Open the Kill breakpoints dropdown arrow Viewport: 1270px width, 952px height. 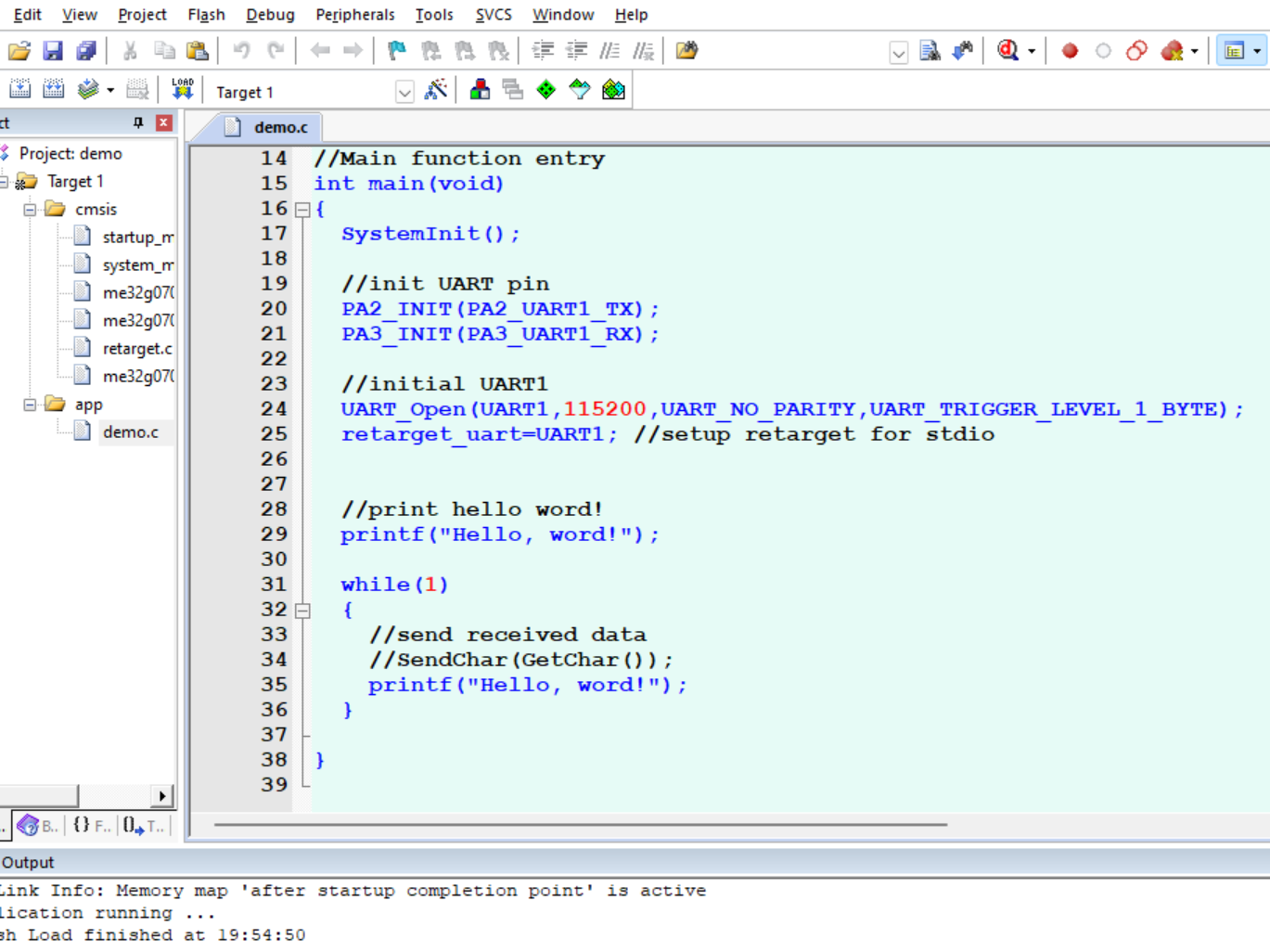1195,52
